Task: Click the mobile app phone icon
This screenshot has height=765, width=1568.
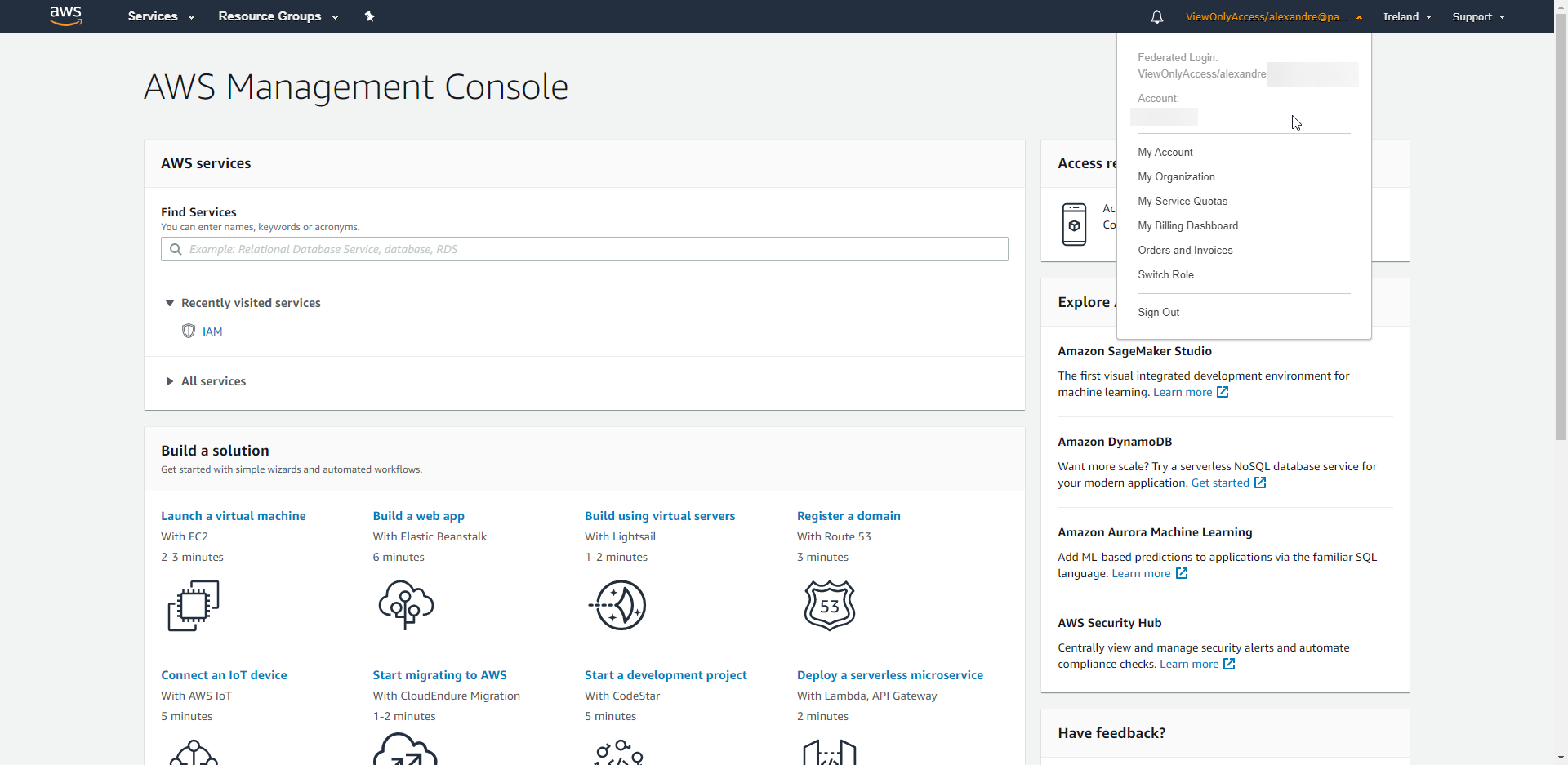Action: [x=1074, y=225]
